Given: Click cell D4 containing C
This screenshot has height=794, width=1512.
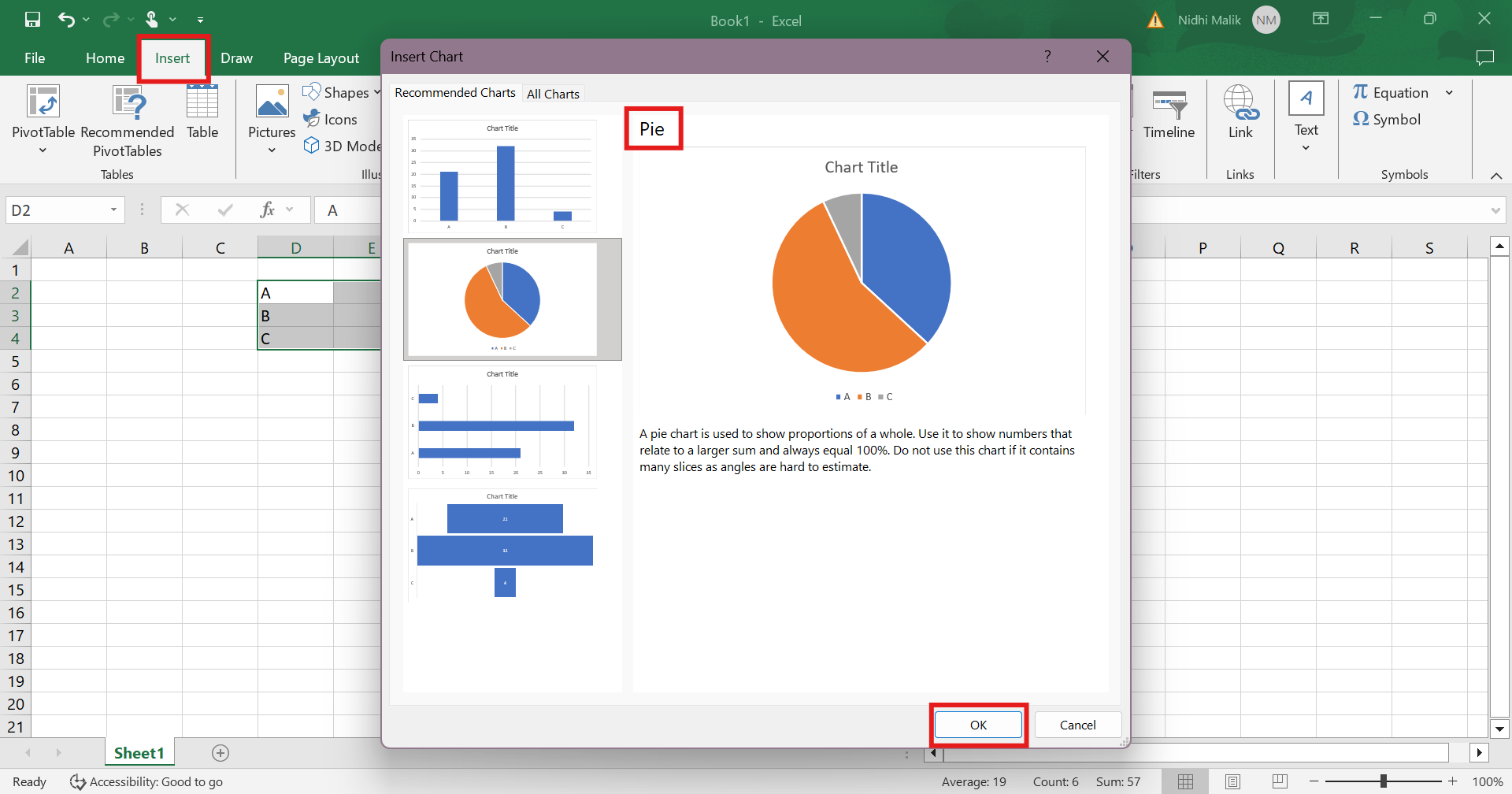Looking at the screenshot, I should click(x=295, y=339).
